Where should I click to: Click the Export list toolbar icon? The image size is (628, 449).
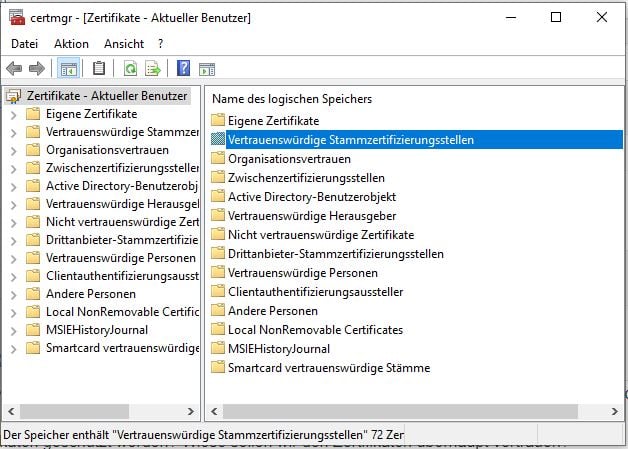coord(153,69)
